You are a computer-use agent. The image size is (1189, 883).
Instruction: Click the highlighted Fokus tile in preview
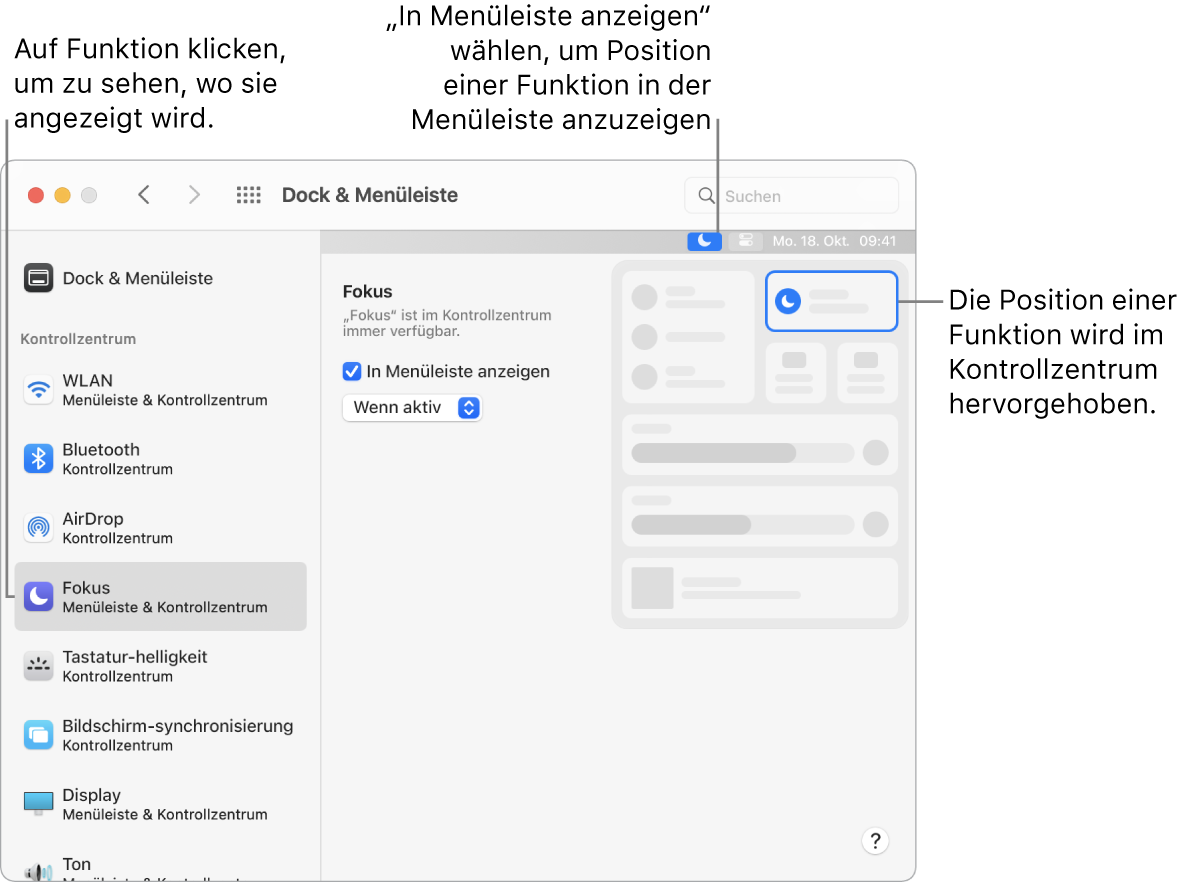tap(831, 300)
